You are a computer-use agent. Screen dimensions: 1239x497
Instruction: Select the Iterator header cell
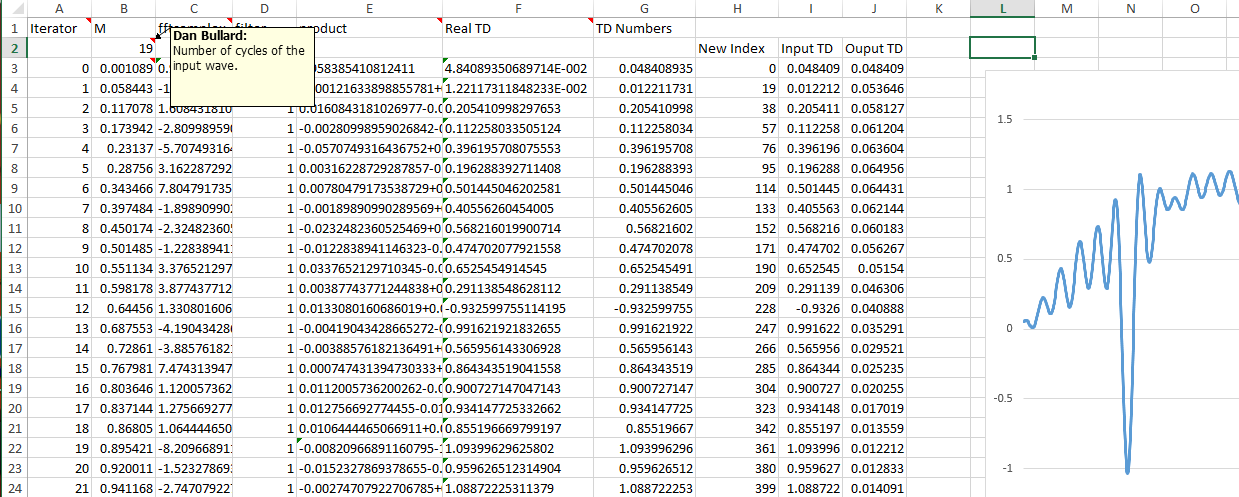pos(59,28)
